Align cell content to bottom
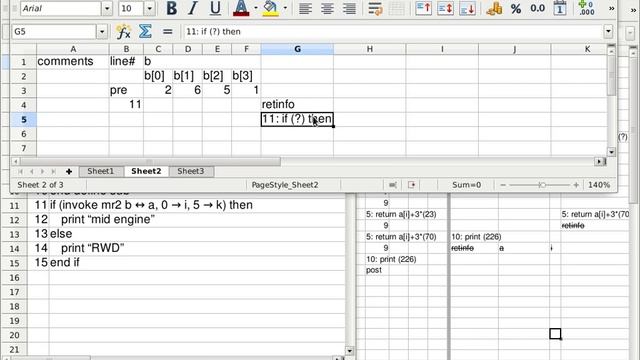 click(x=467, y=9)
